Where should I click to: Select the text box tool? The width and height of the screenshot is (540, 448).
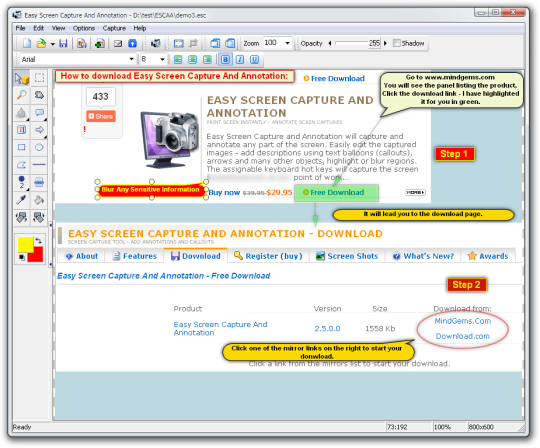21,130
